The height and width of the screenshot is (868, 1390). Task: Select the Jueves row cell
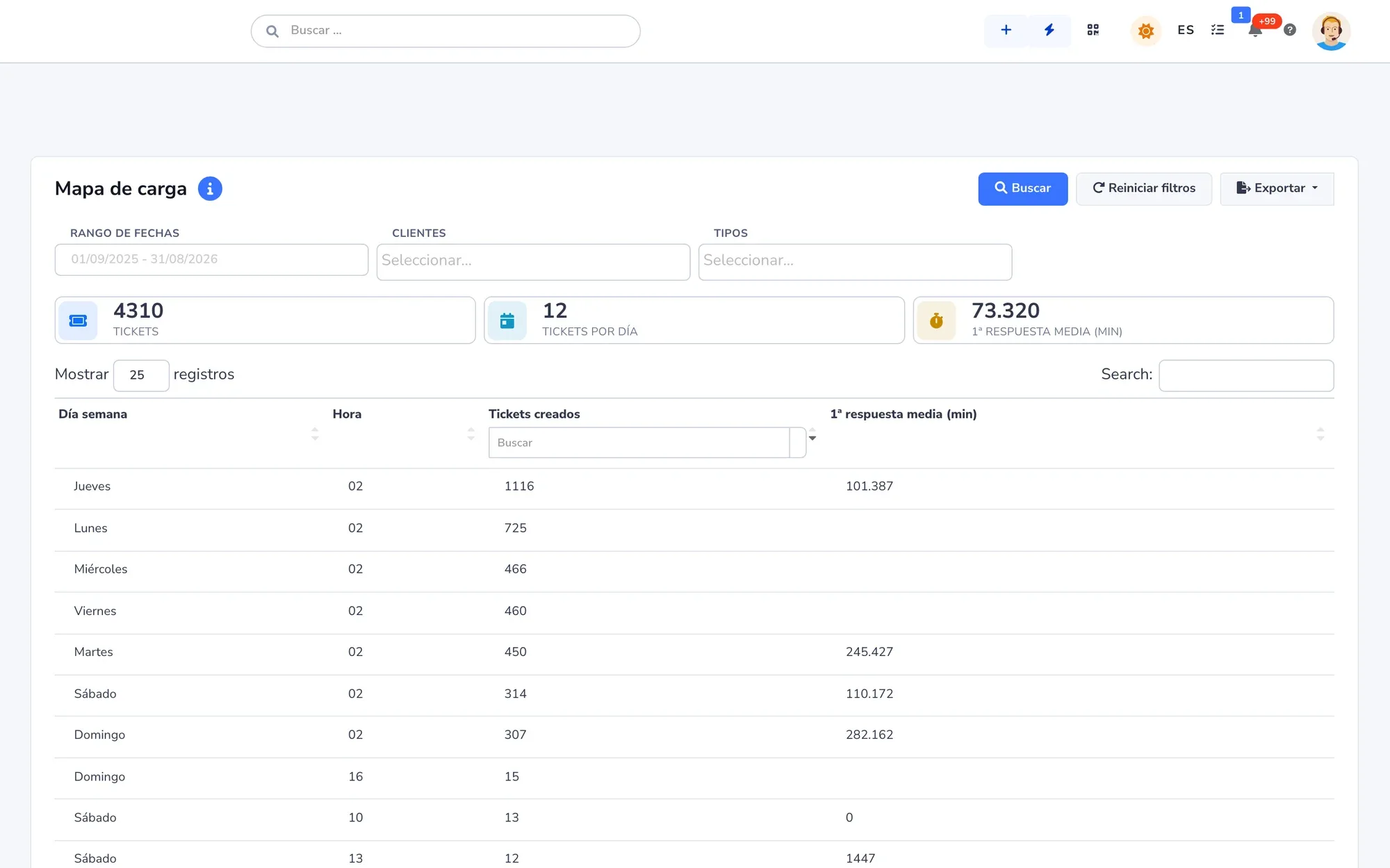[x=92, y=486]
